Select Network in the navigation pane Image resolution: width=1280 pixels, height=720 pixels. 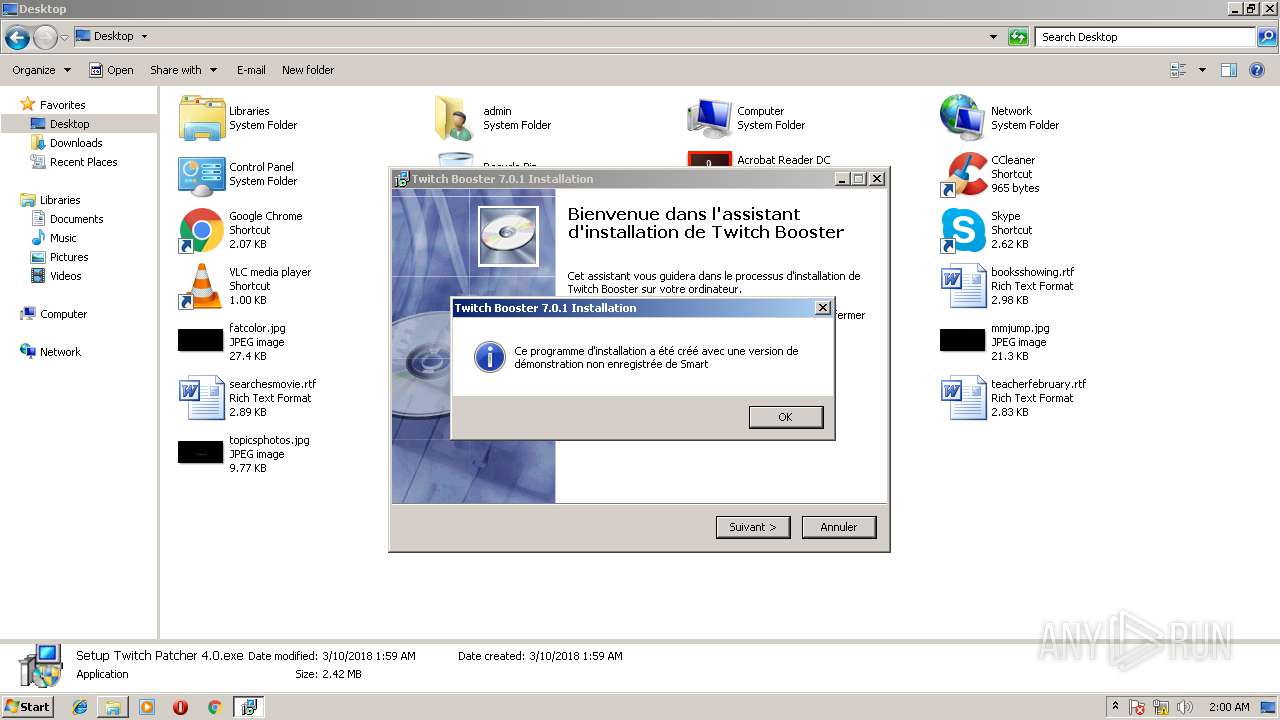coord(60,352)
